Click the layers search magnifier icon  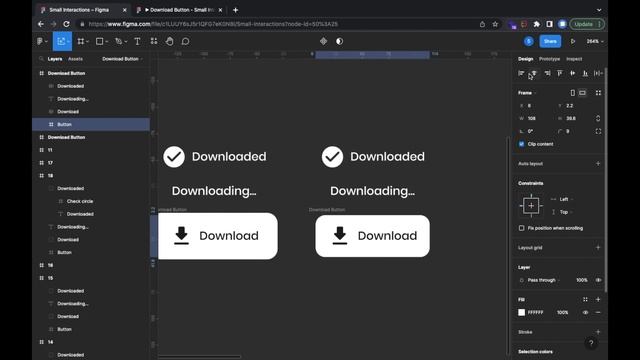point(41,59)
